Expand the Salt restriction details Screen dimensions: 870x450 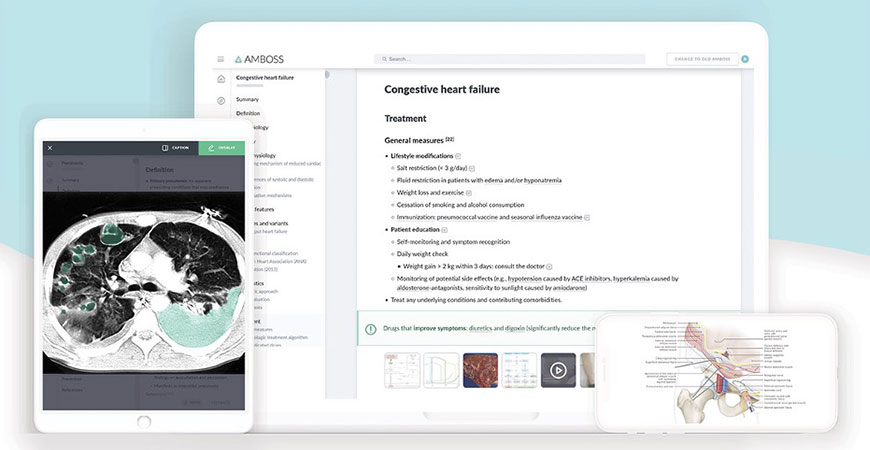point(472,168)
